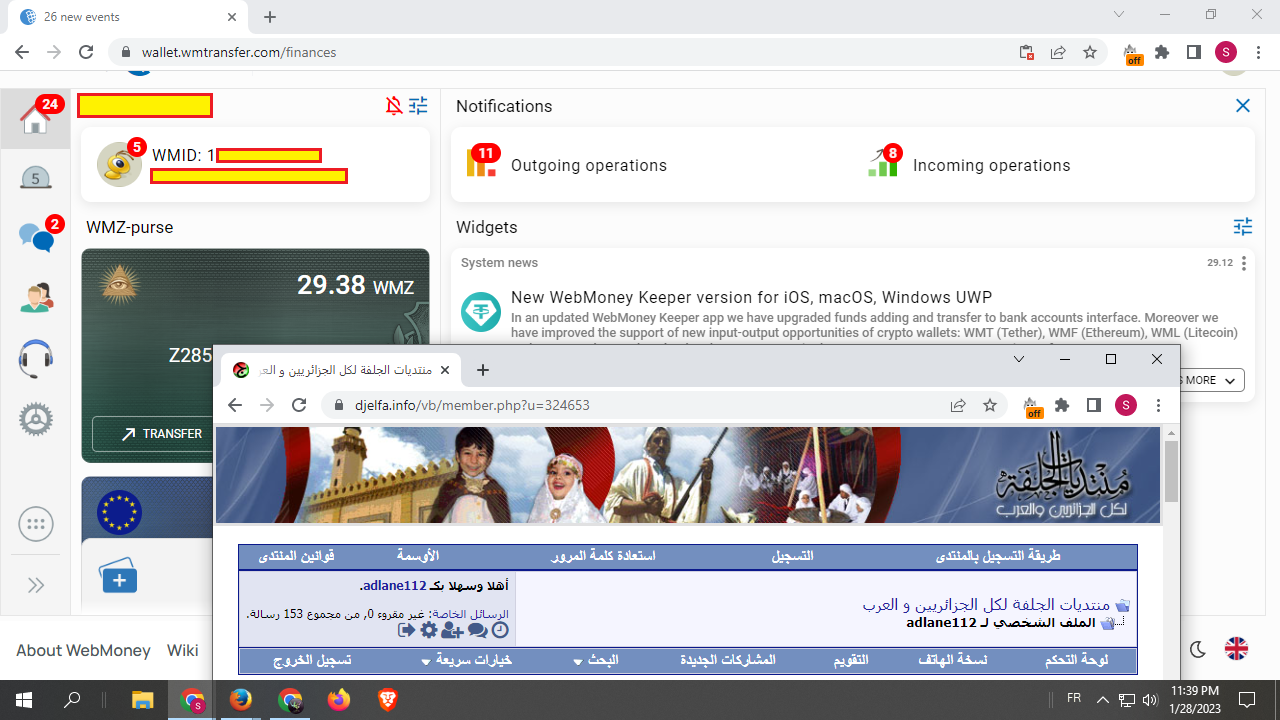Click the adlane112 welcome username link
The width and height of the screenshot is (1280, 720).
coord(394,586)
